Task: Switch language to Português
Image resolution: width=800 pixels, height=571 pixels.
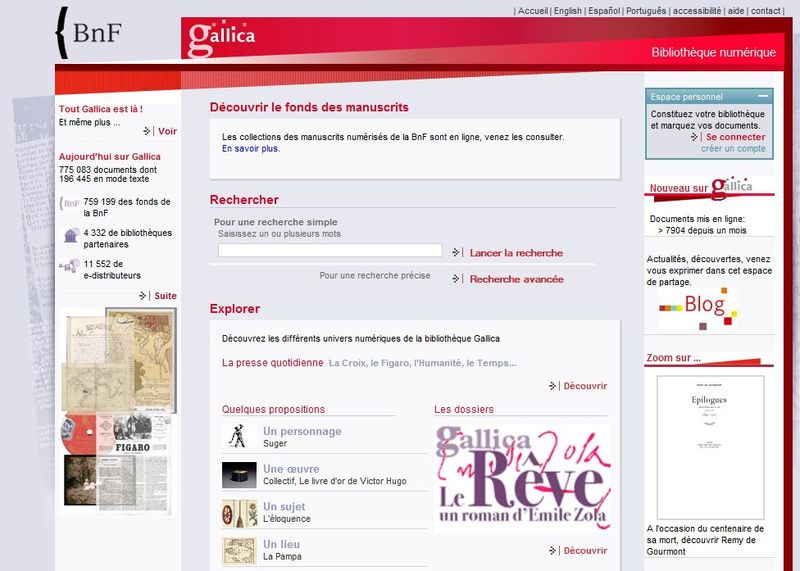Action: (x=646, y=11)
